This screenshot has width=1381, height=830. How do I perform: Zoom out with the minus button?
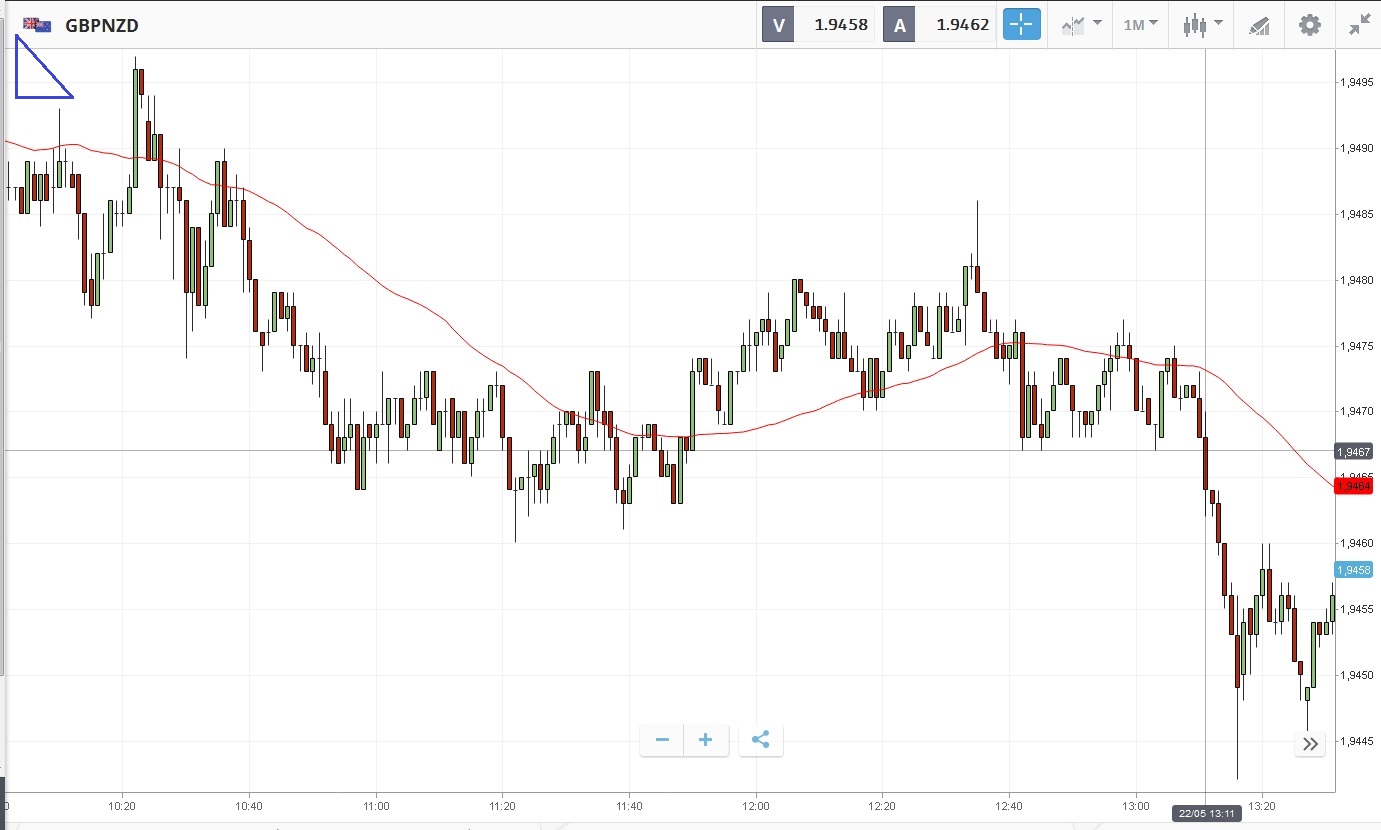click(x=662, y=740)
